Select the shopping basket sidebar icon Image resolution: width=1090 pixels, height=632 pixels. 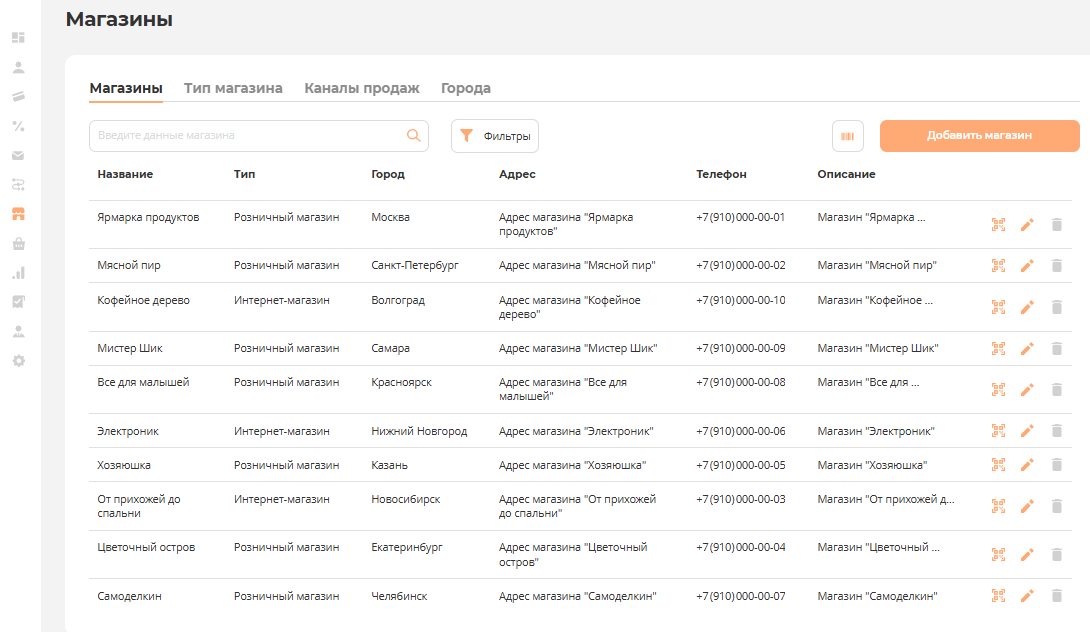tap(18, 243)
